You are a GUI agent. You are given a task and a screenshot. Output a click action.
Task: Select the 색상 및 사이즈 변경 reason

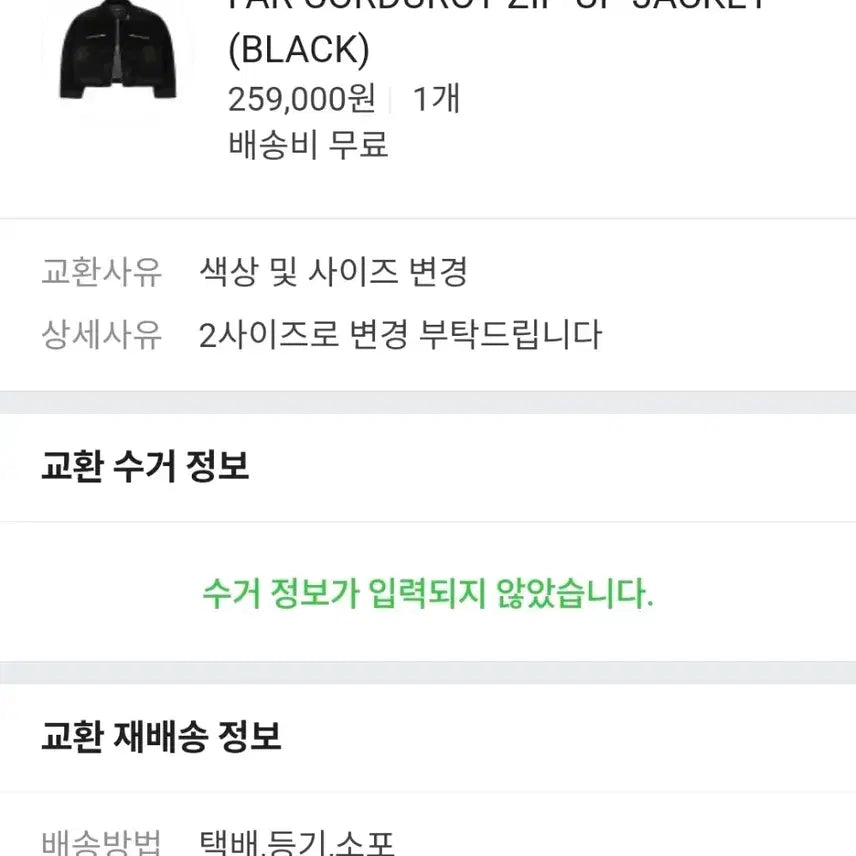click(x=333, y=272)
